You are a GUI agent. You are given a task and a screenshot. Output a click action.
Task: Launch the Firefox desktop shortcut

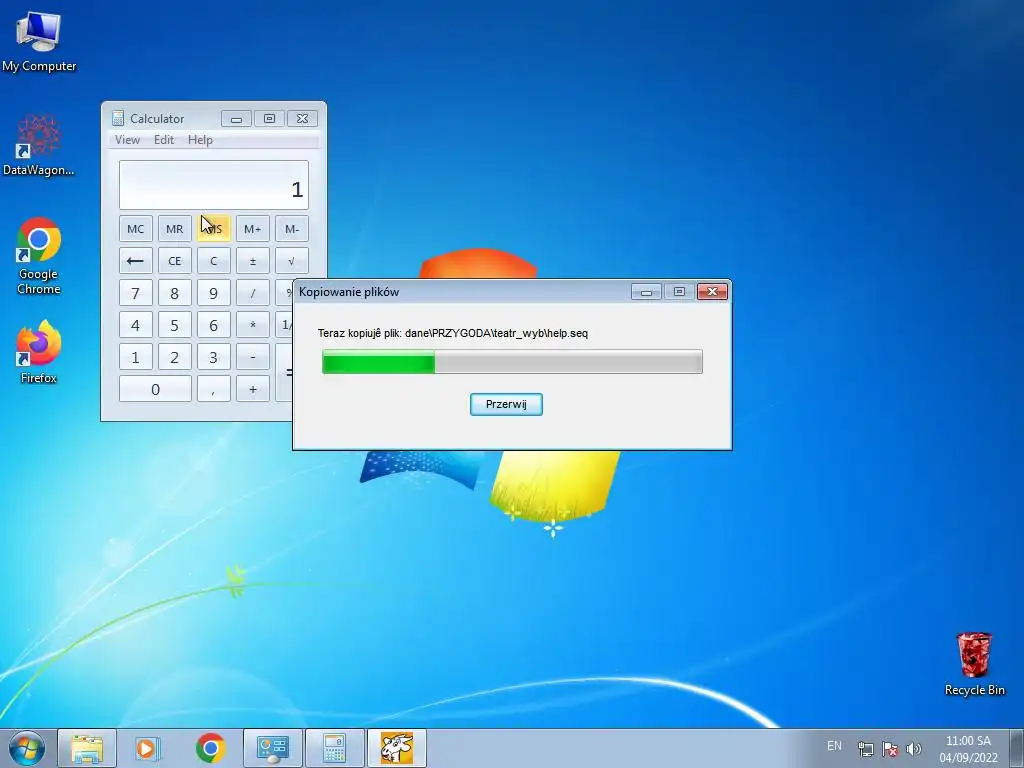39,351
